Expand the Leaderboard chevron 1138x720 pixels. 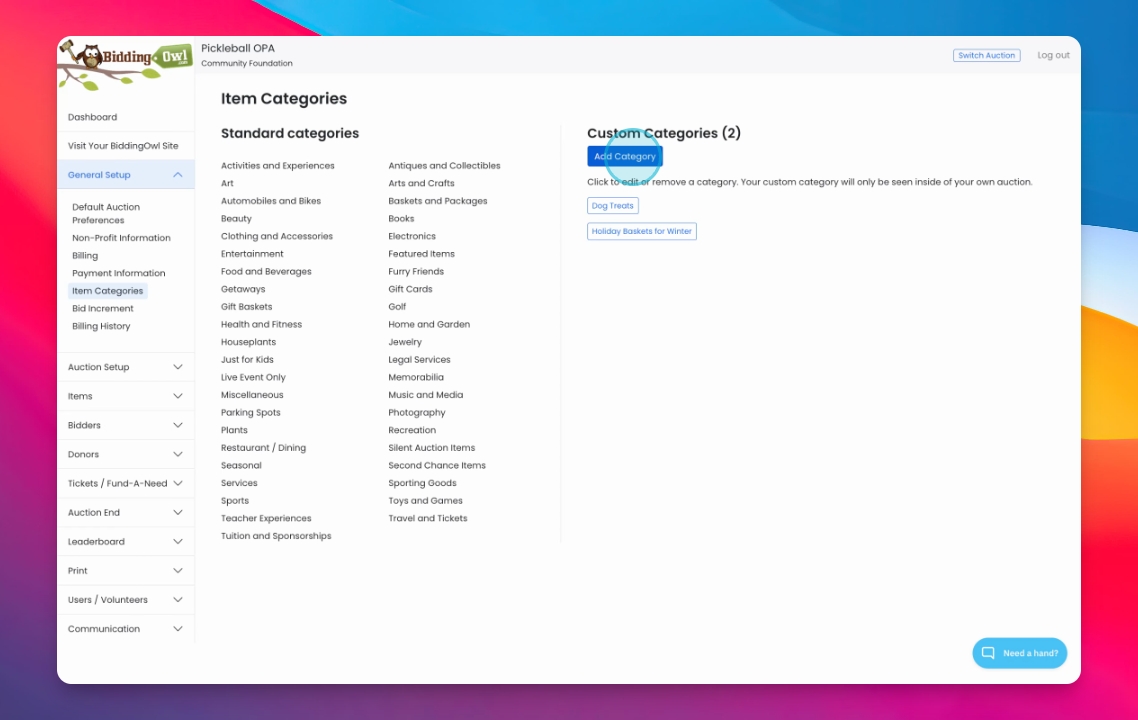click(x=178, y=541)
